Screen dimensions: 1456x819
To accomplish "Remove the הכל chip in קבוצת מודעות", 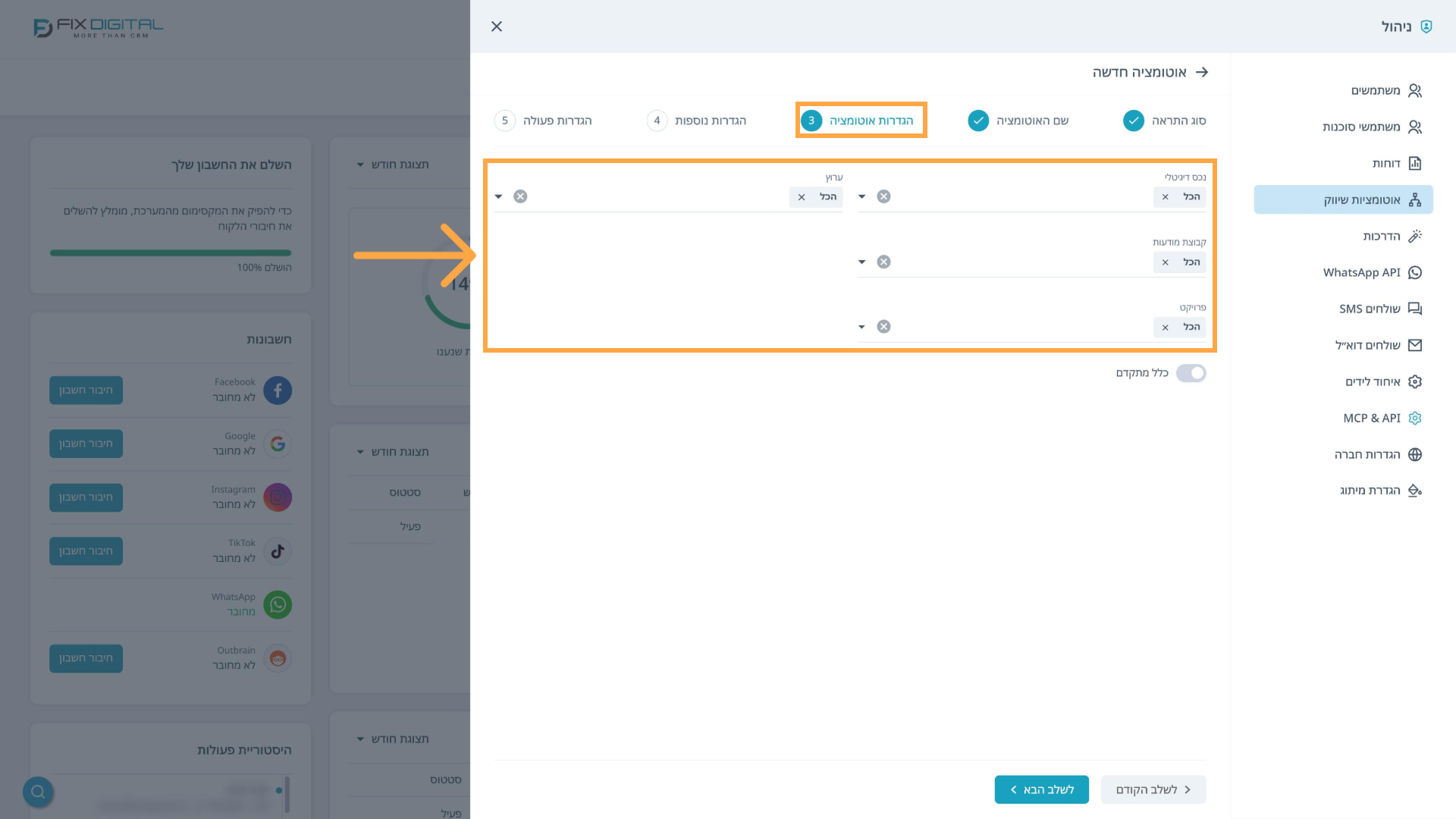I will (1166, 262).
